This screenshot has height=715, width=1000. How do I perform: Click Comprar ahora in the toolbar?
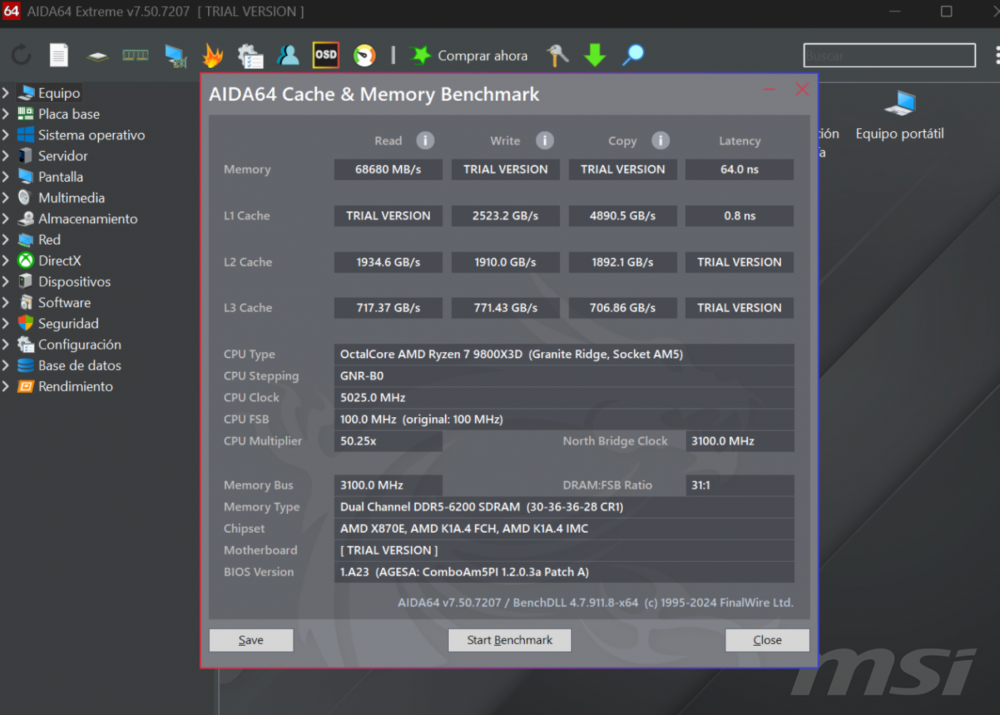point(470,56)
